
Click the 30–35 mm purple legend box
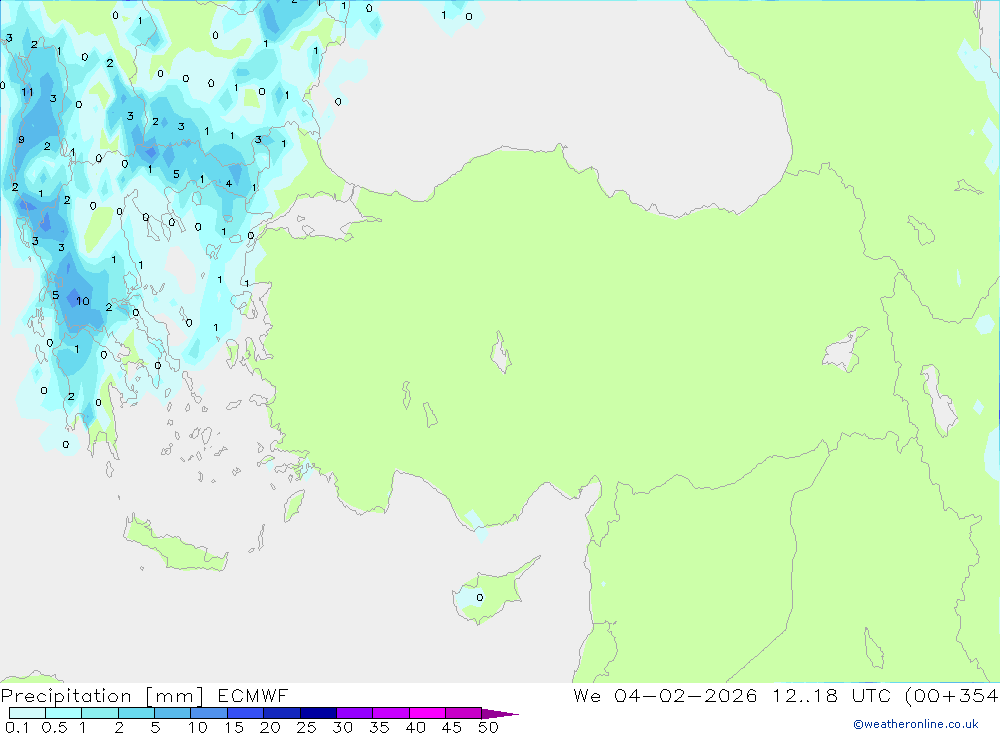coord(355,713)
